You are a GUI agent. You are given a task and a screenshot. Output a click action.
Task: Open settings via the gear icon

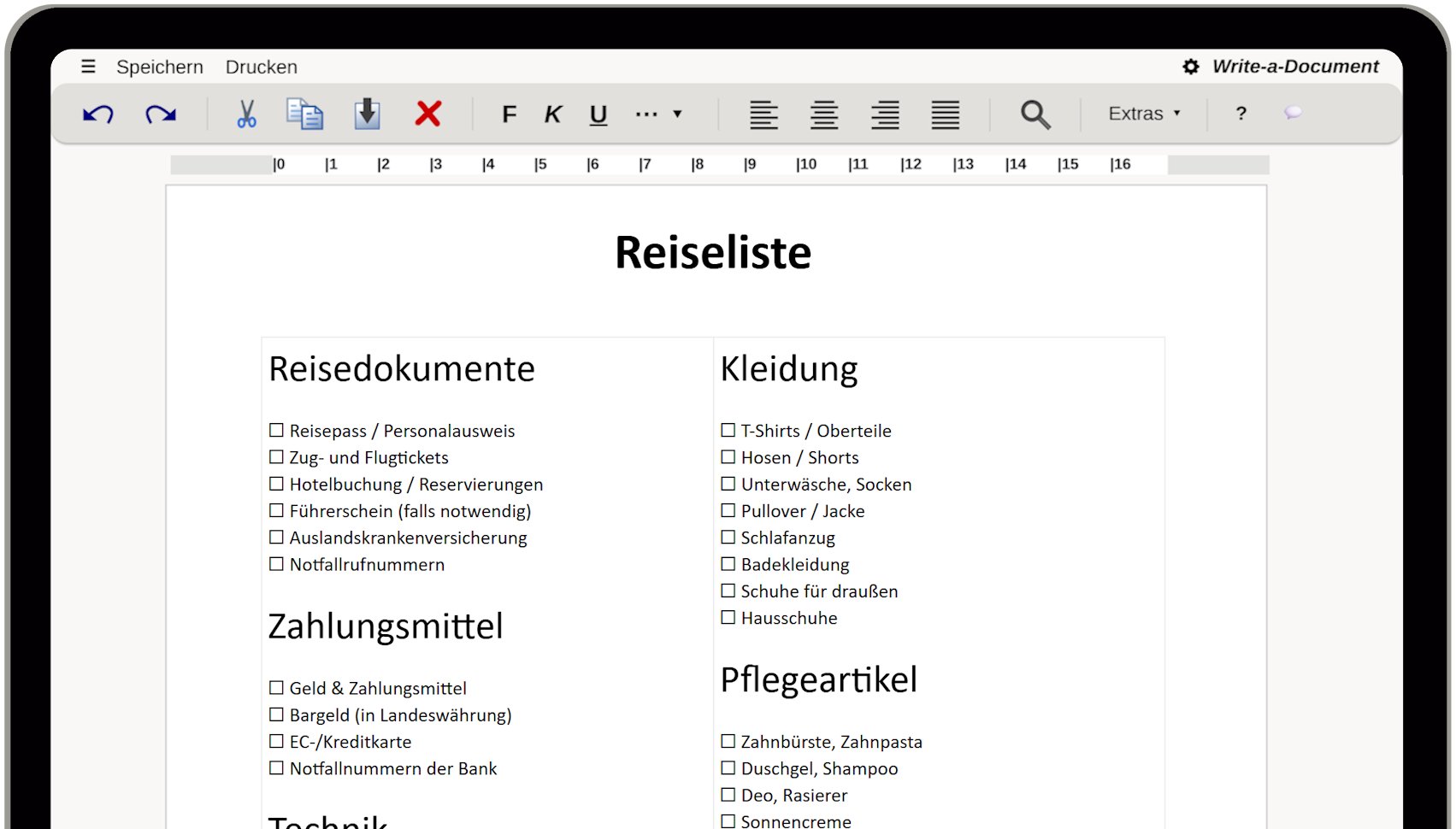point(1190,66)
